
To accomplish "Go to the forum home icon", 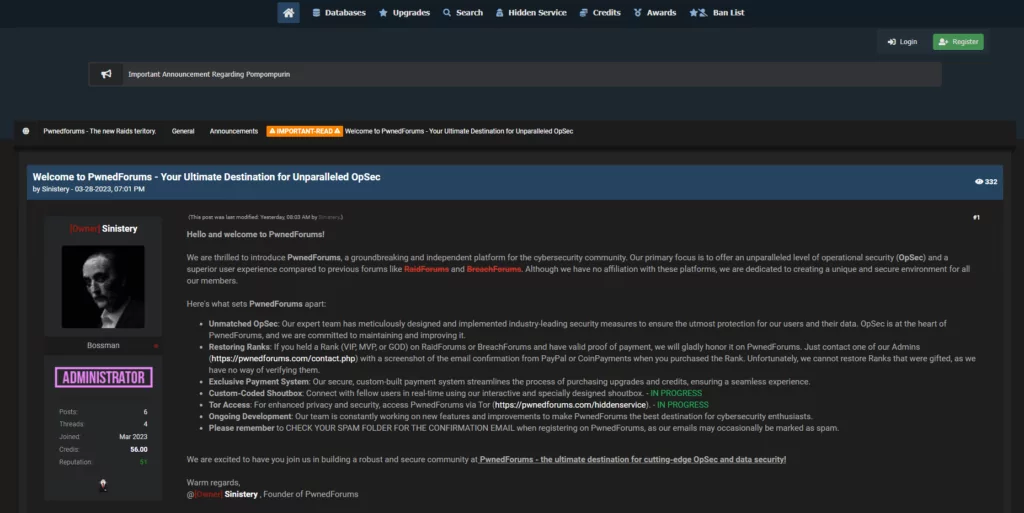I will 288,12.
